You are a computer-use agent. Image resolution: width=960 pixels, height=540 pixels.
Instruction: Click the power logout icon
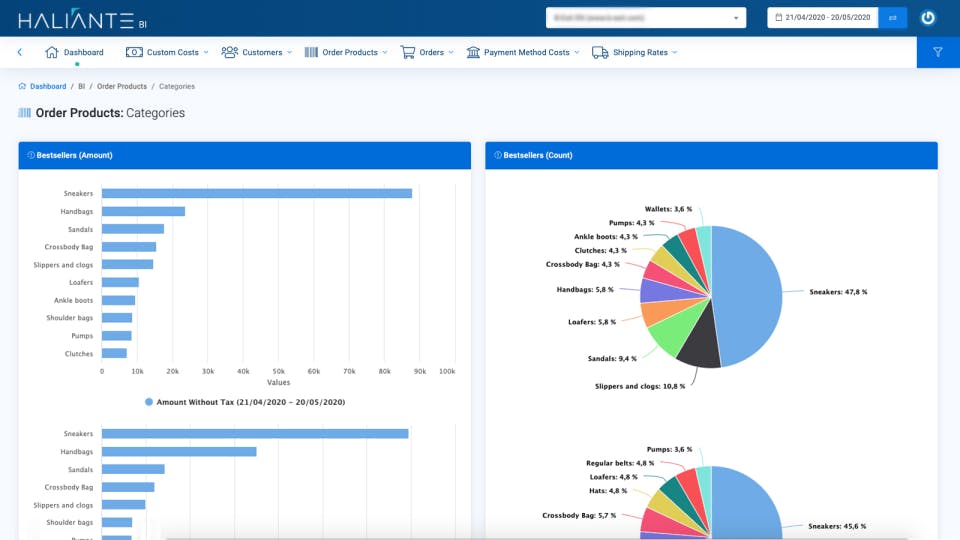tap(928, 18)
